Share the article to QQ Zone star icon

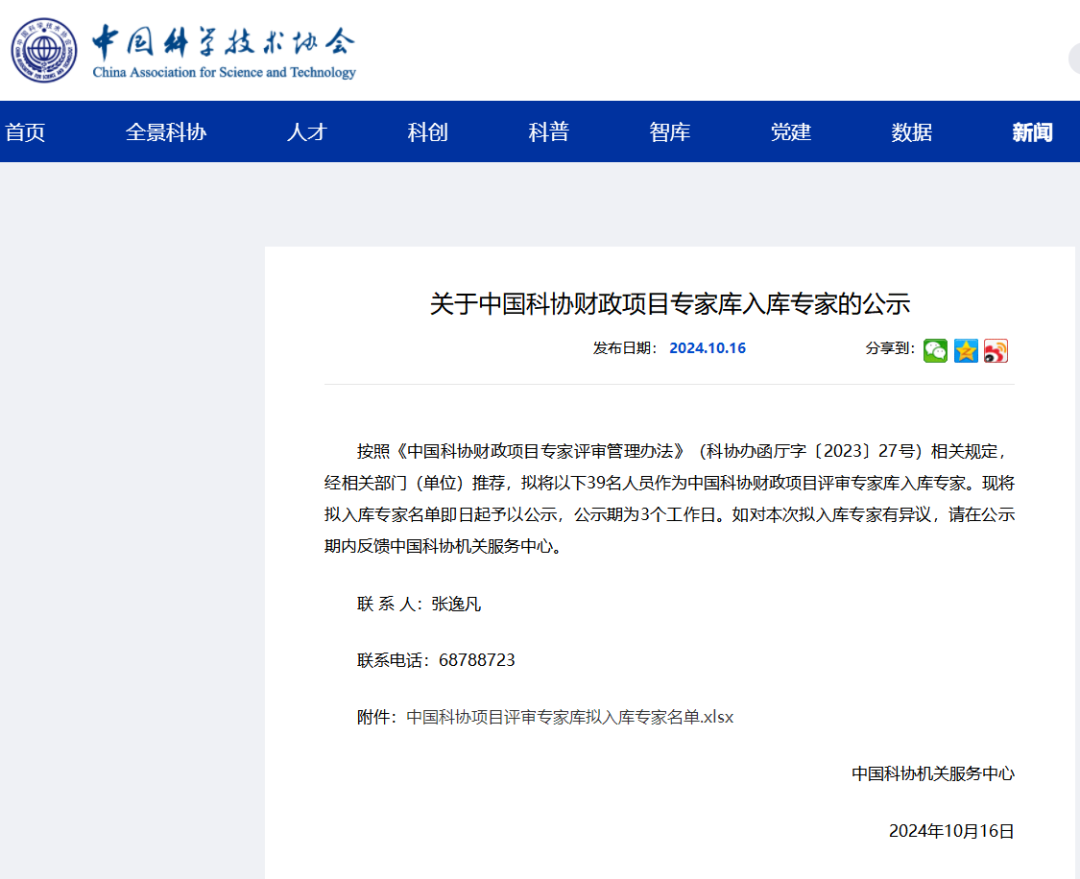click(x=966, y=351)
